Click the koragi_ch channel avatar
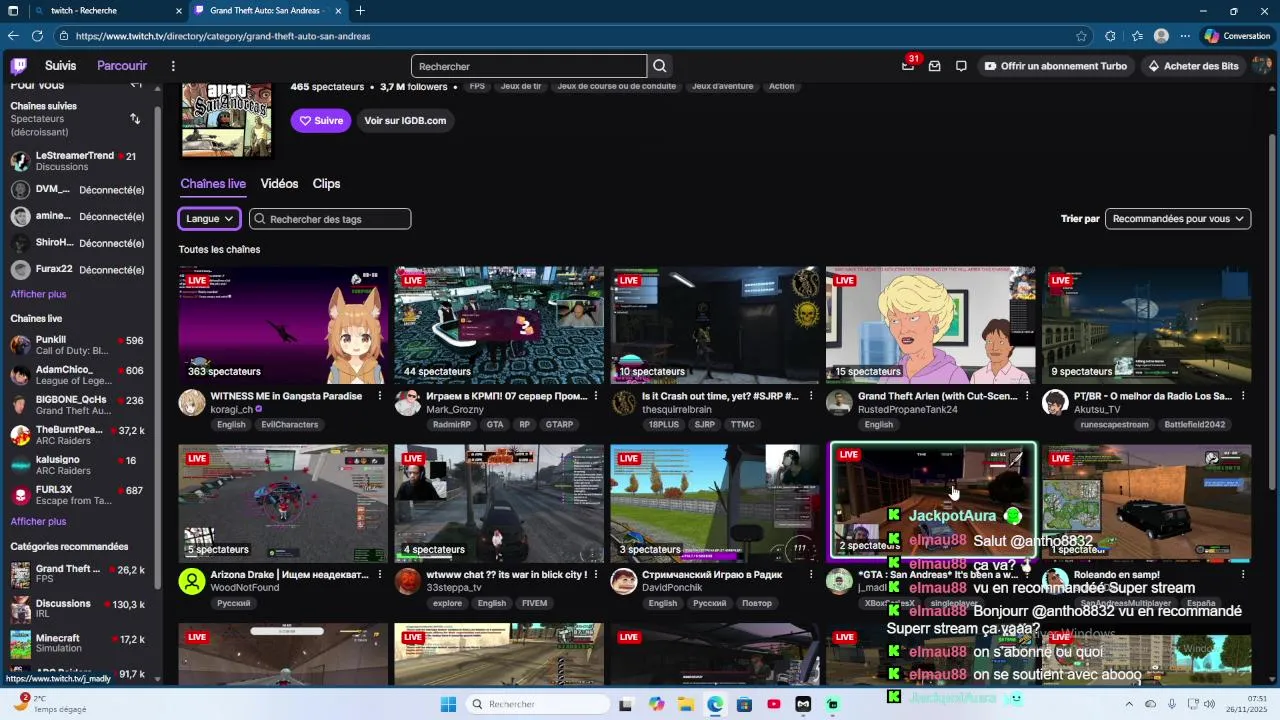This screenshot has height=720, width=1280. [x=192, y=403]
